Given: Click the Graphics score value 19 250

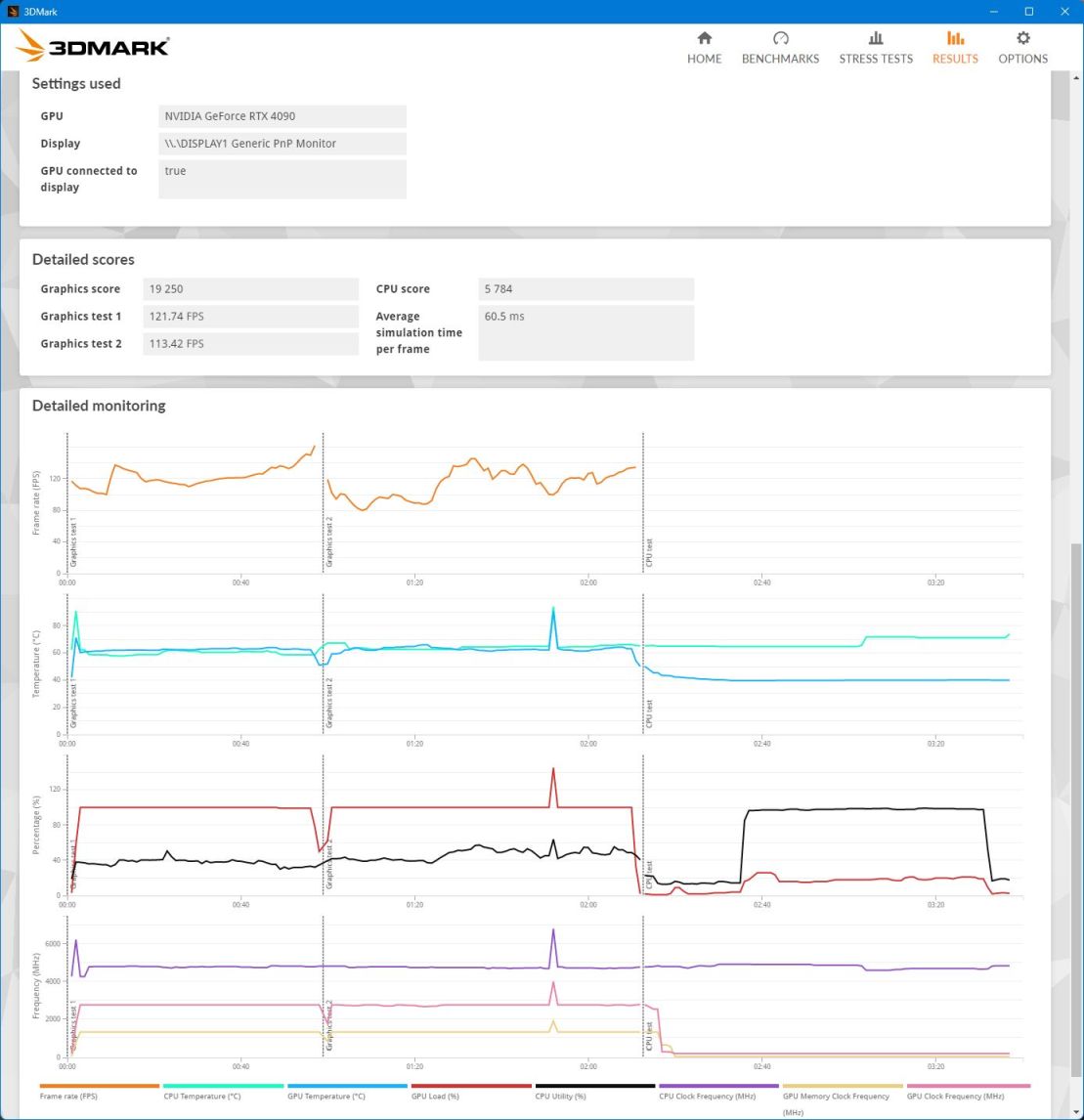Looking at the screenshot, I should tap(250, 289).
